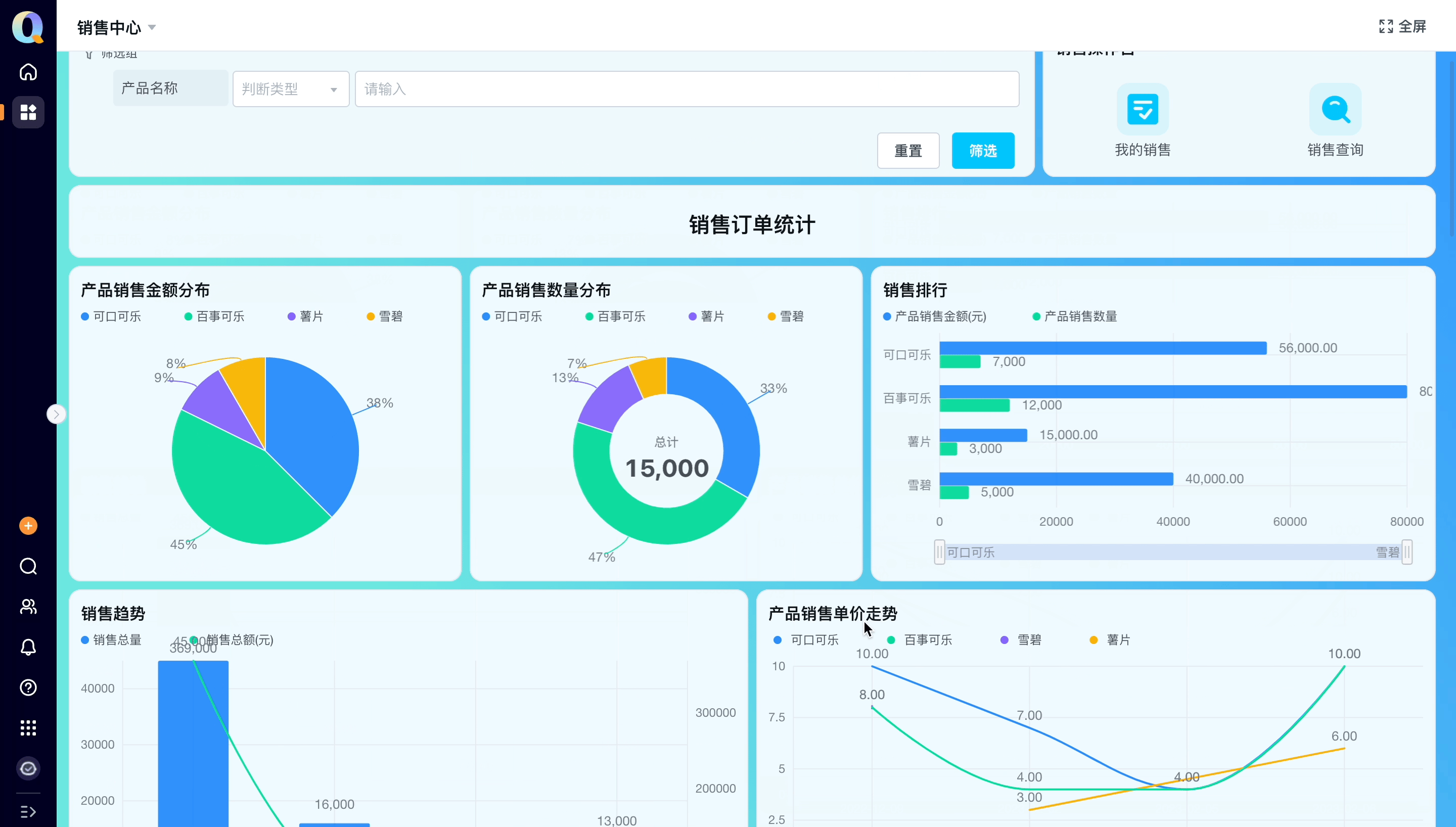Open the 判断类型 dropdown
This screenshot has height=827, width=1456.
(291, 88)
